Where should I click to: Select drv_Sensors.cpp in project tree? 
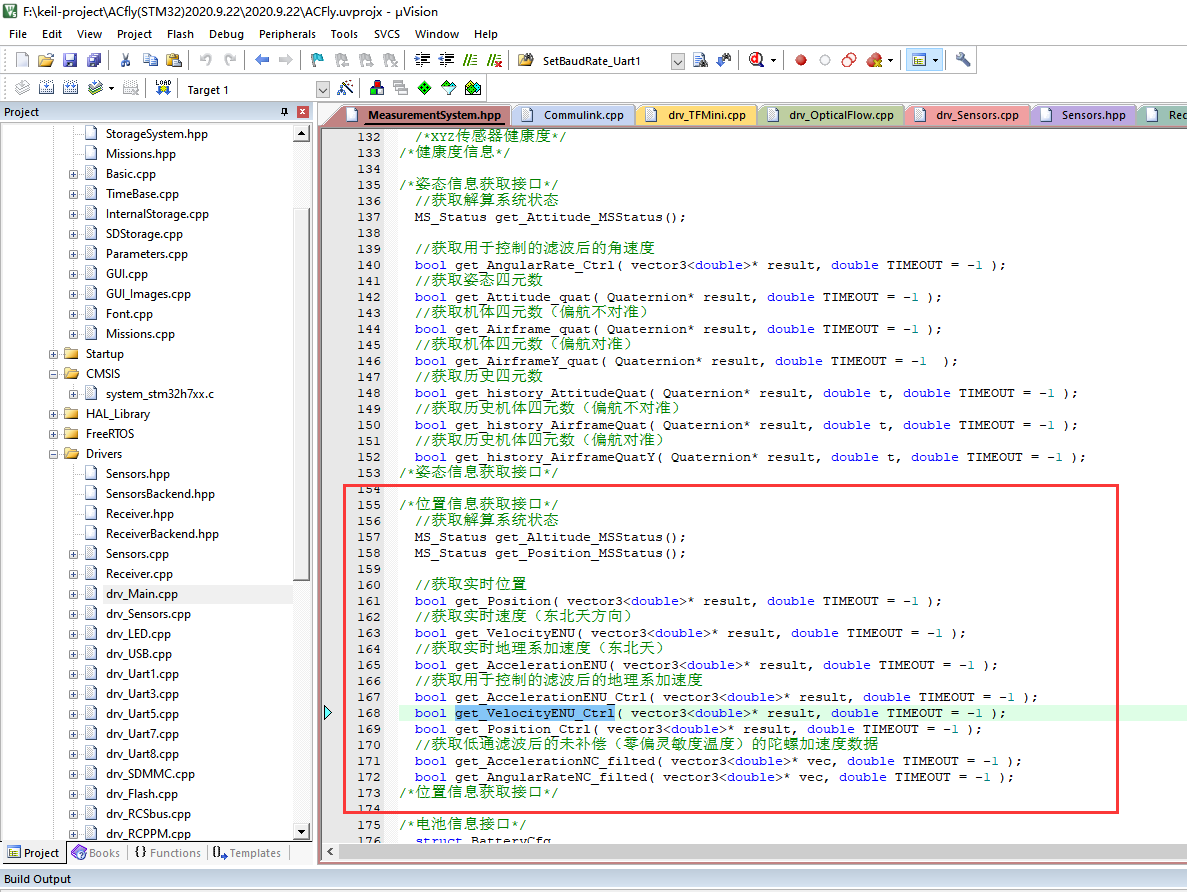pyautogui.click(x=148, y=614)
